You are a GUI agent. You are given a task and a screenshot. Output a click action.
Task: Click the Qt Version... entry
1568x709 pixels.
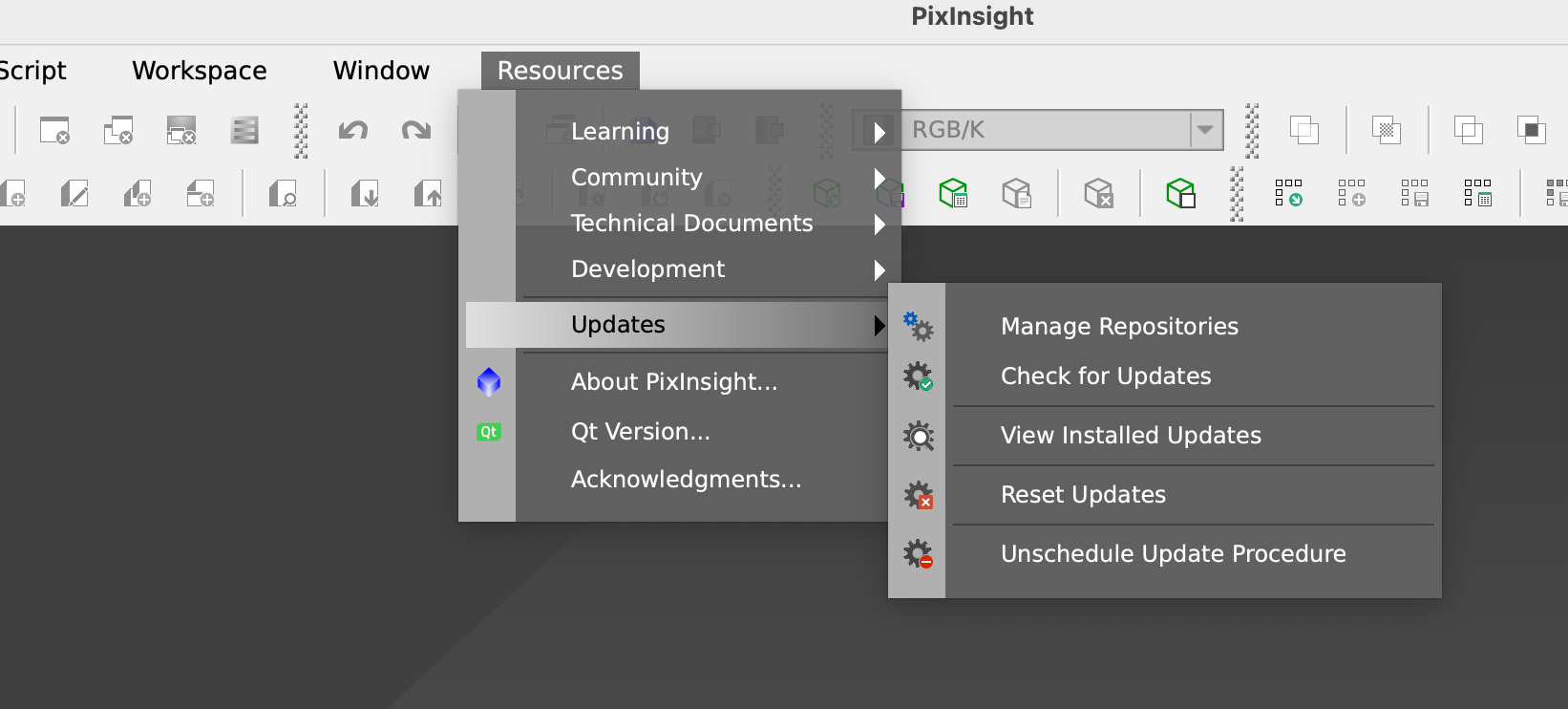point(677,432)
